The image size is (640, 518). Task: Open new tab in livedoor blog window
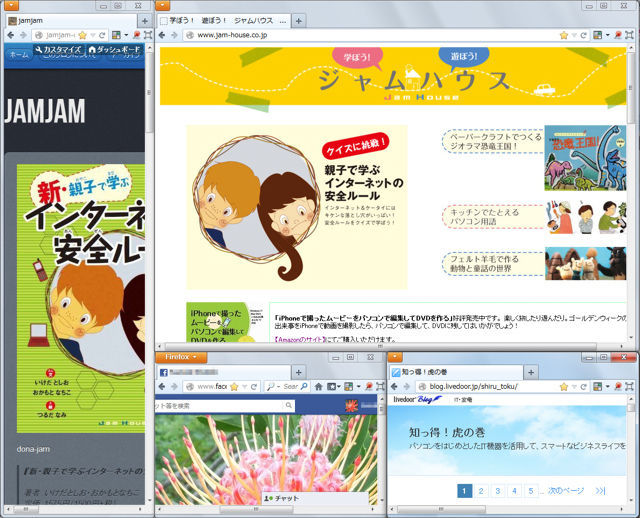pyautogui.click(x=531, y=372)
